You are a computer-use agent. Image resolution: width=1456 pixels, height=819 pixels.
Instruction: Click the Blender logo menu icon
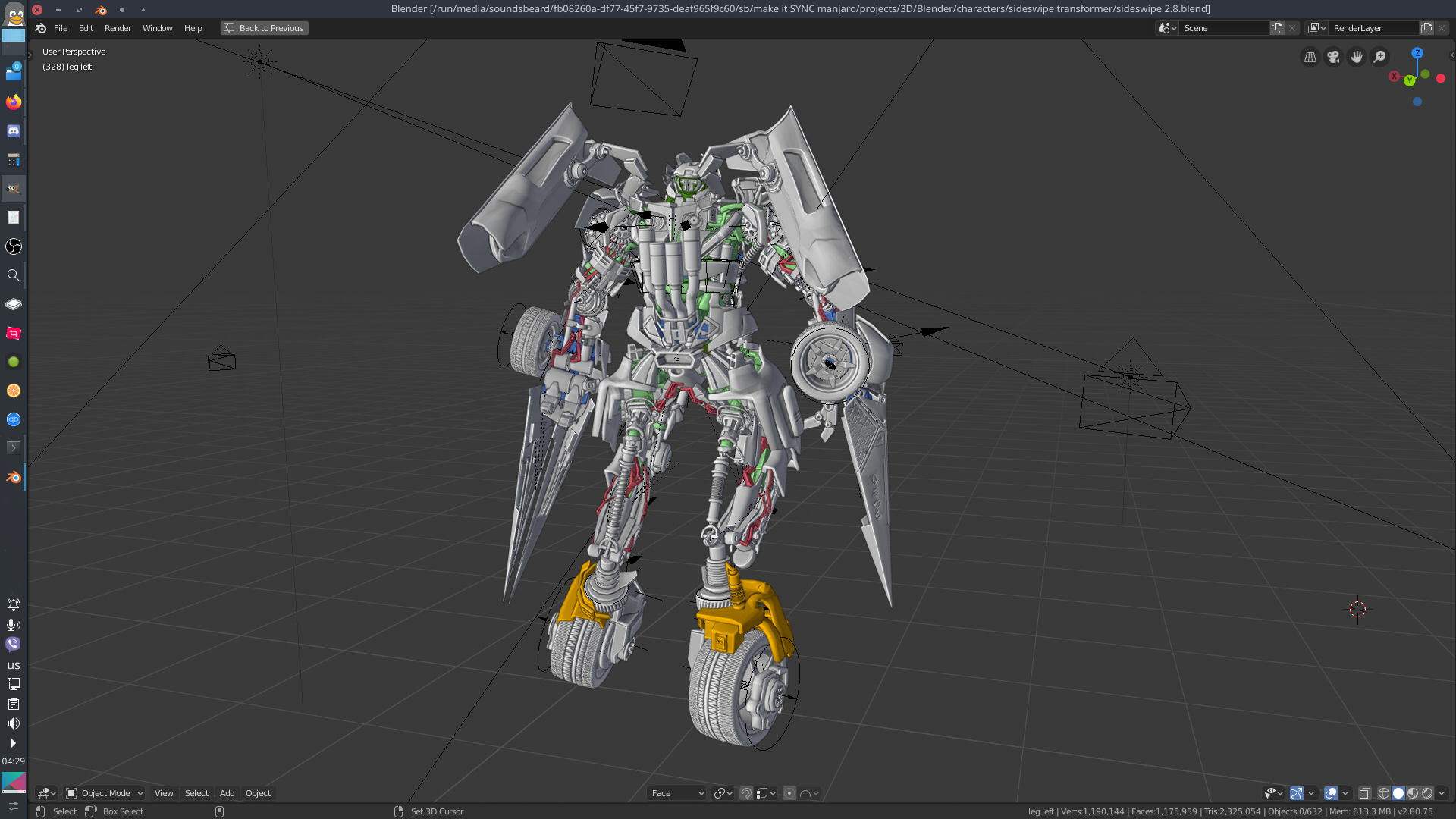[x=41, y=28]
